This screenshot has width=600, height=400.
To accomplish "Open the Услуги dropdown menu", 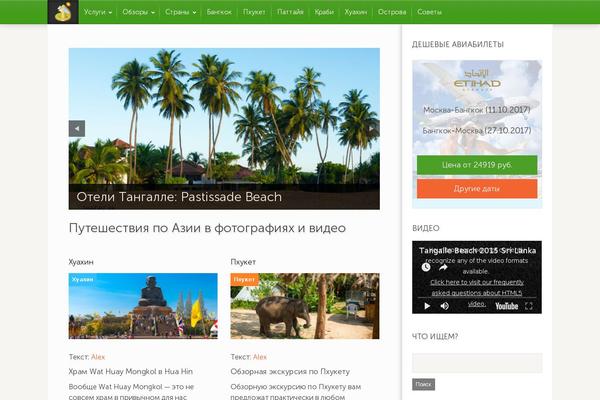I will click(98, 12).
